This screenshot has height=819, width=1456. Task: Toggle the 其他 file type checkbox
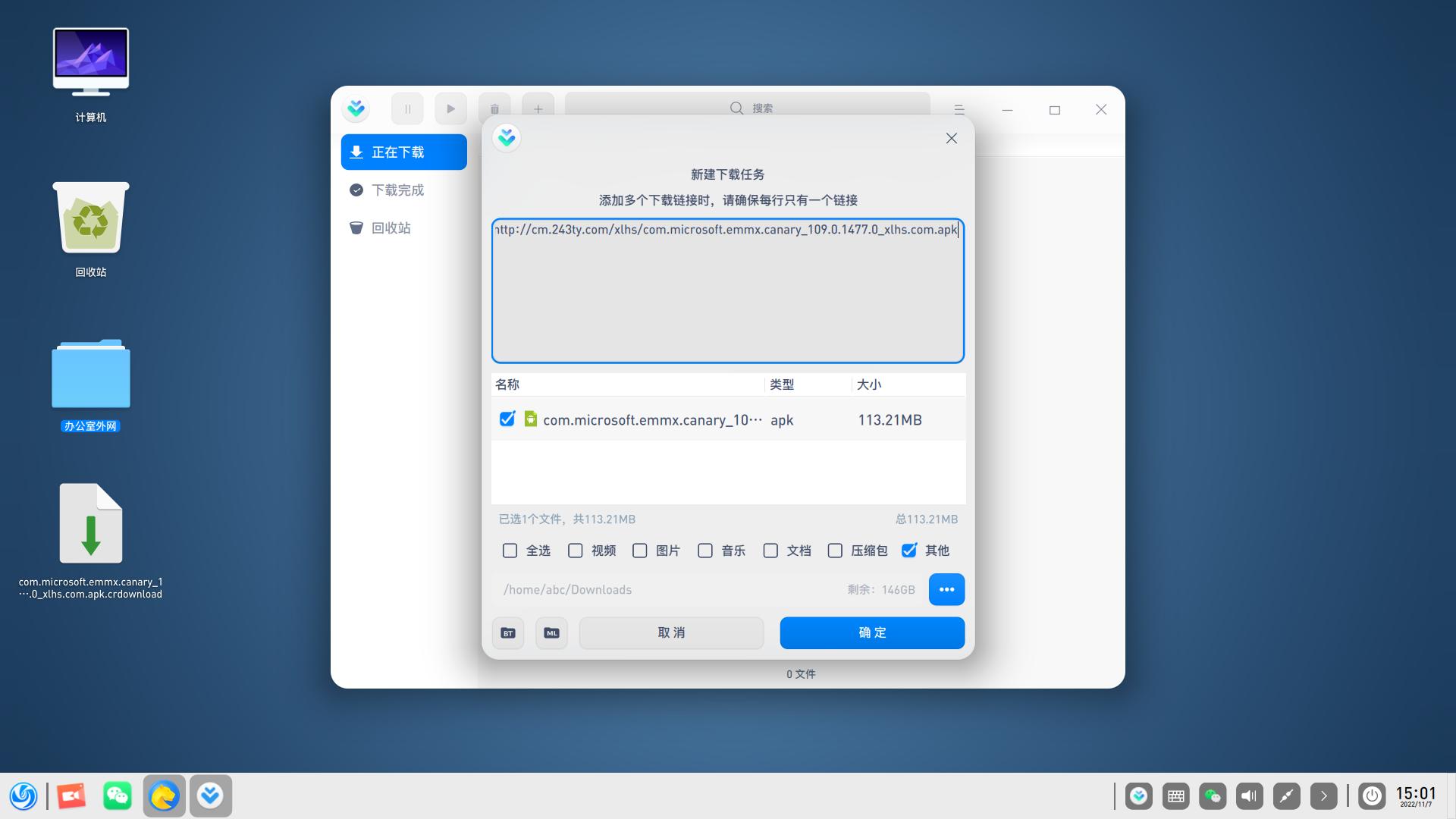[909, 551]
